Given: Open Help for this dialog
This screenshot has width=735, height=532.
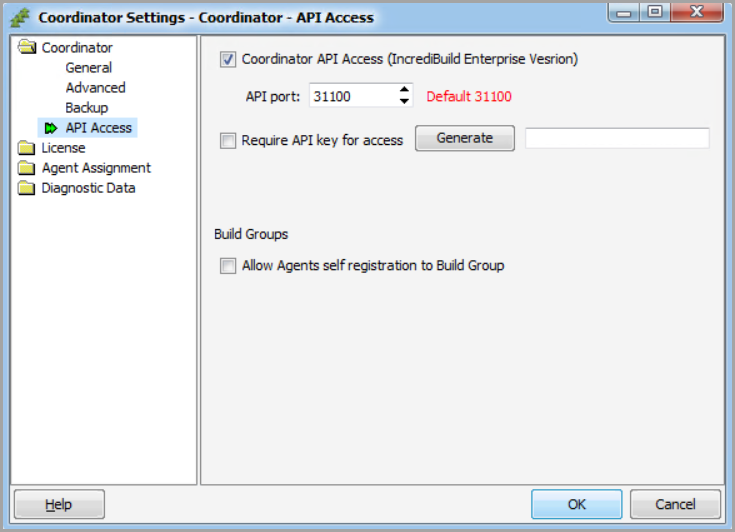Looking at the screenshot, I should point(59,505).
